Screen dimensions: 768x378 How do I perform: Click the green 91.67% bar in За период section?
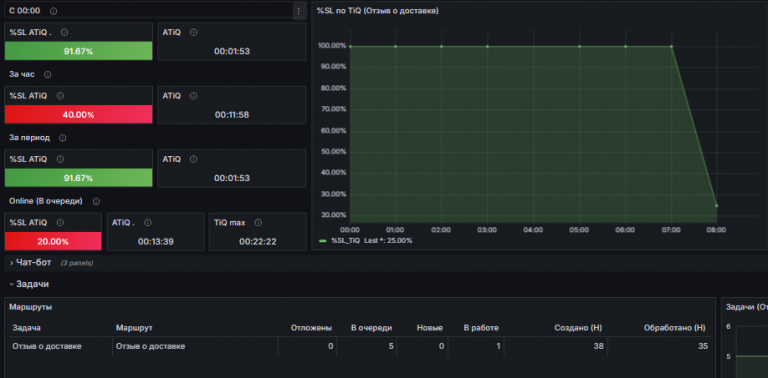click(78, 178)
